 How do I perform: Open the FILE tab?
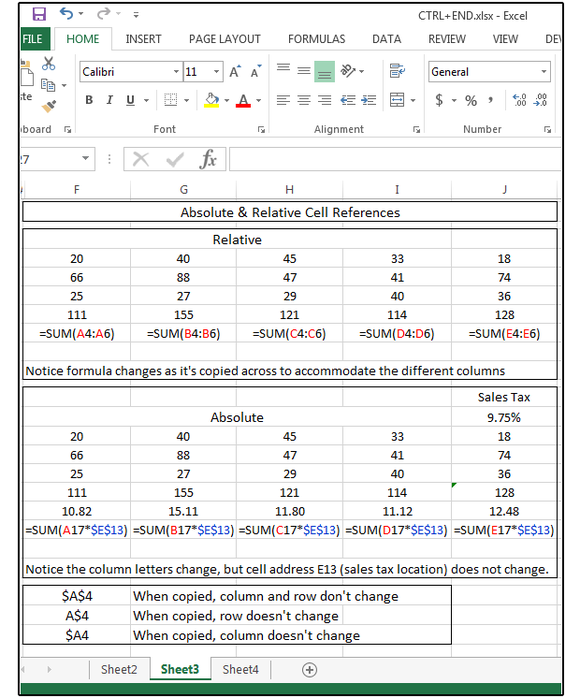point(34,39)
